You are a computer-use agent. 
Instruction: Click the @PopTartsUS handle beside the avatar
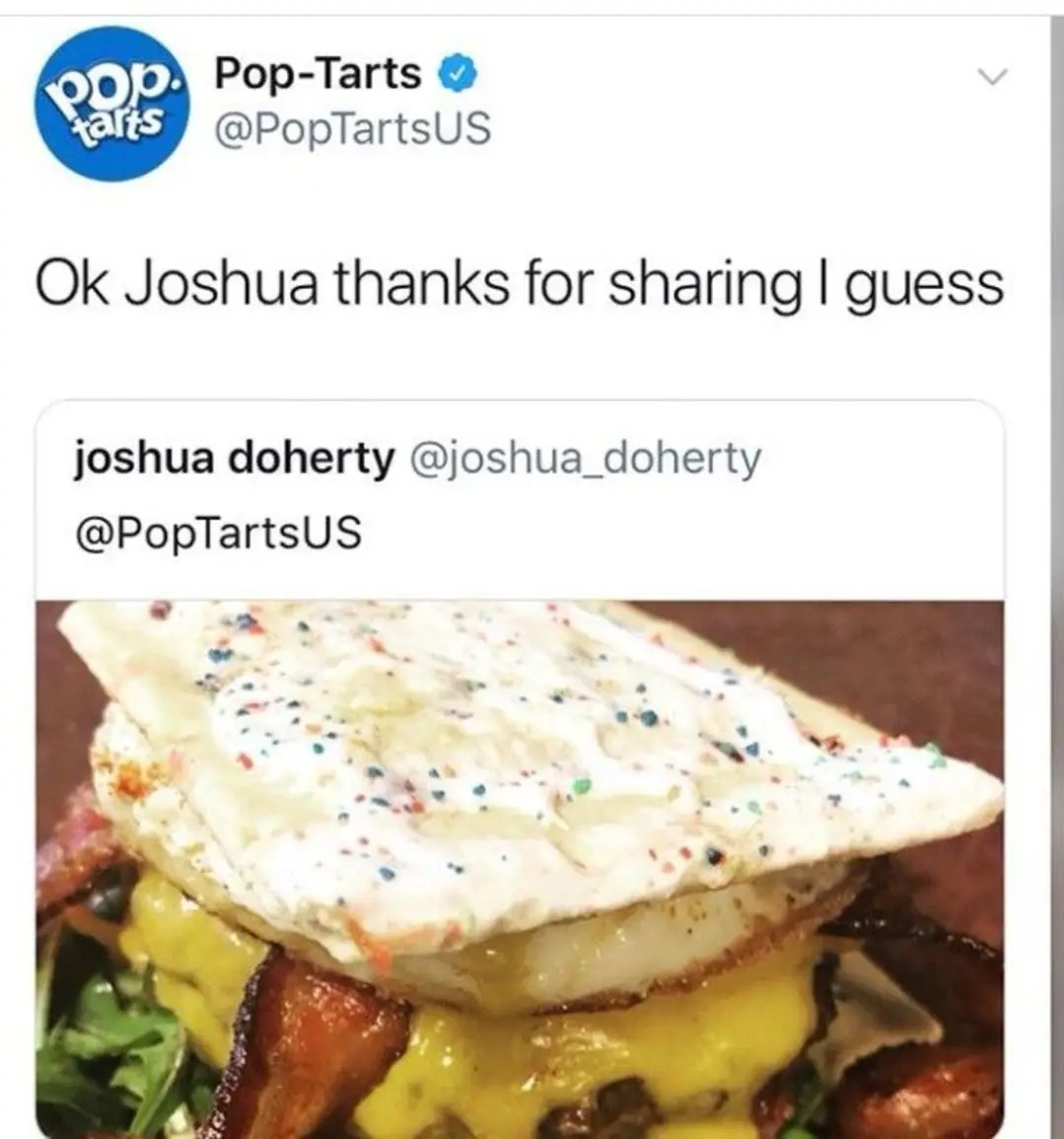[353, 128]
